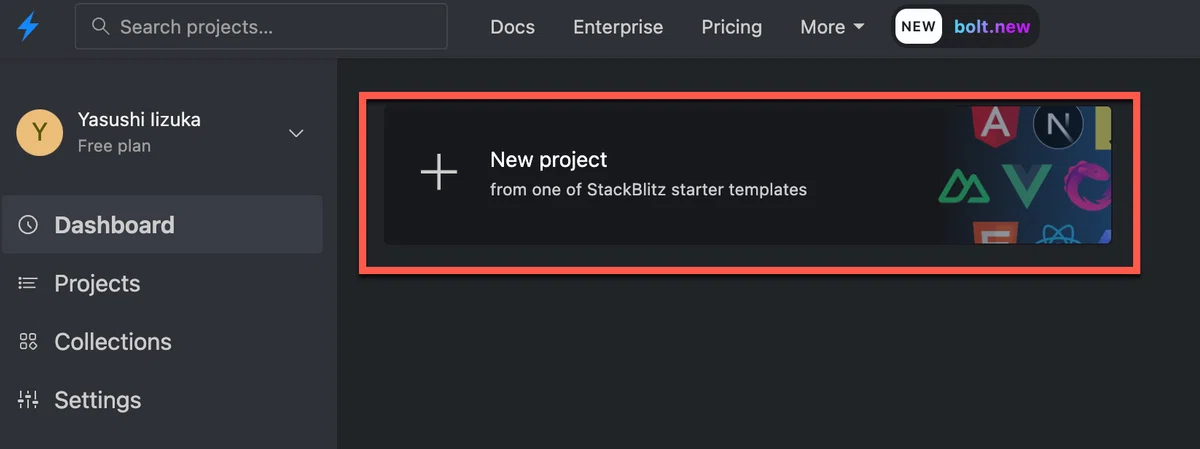Screen dimensions: 1200x449
Task: Click the green Vue logo in thumbnail
Action: pyautogui.click(x=1026, y=185)
